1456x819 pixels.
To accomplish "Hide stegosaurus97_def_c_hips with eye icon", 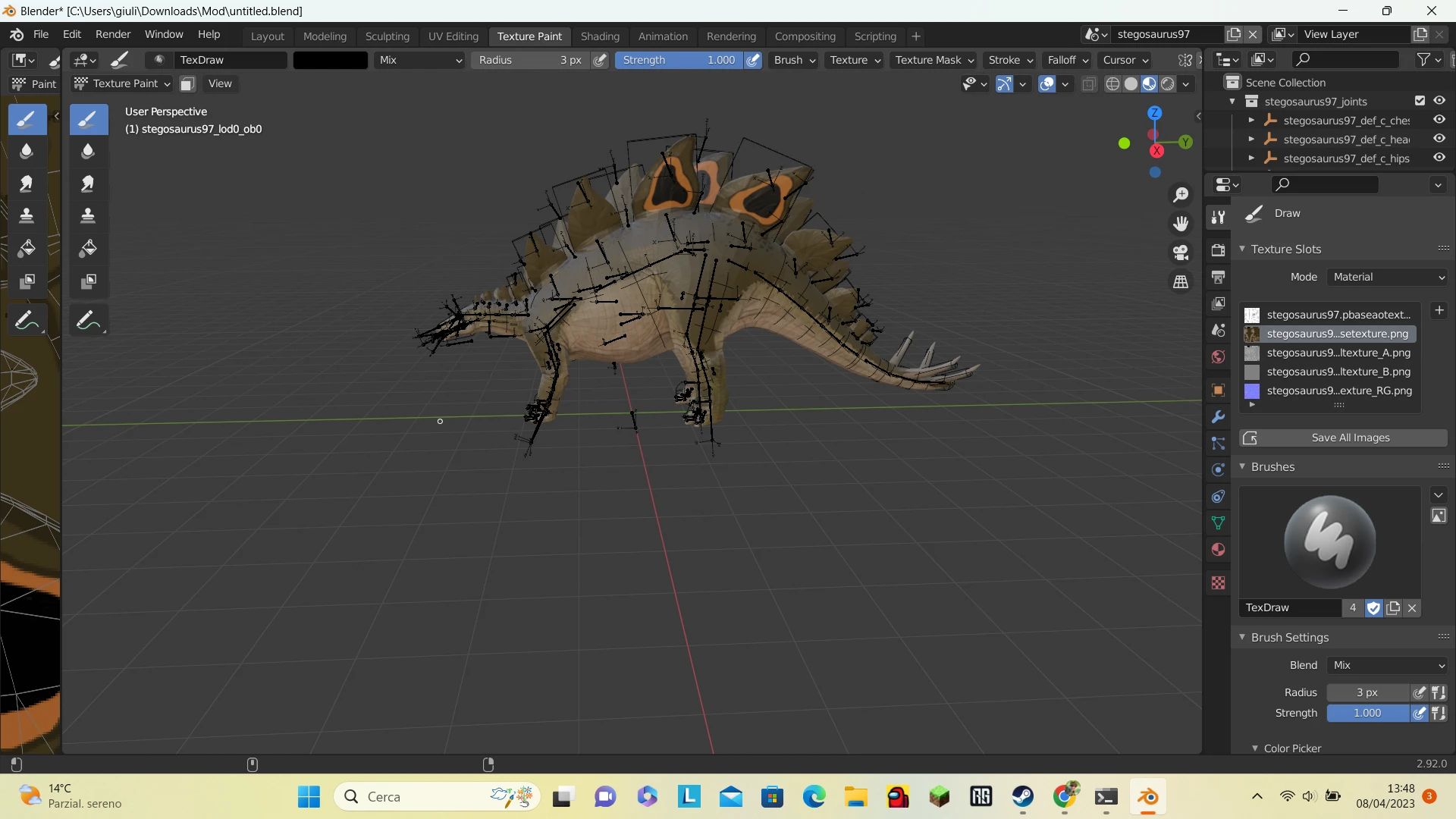I will tap(1439, 158).
